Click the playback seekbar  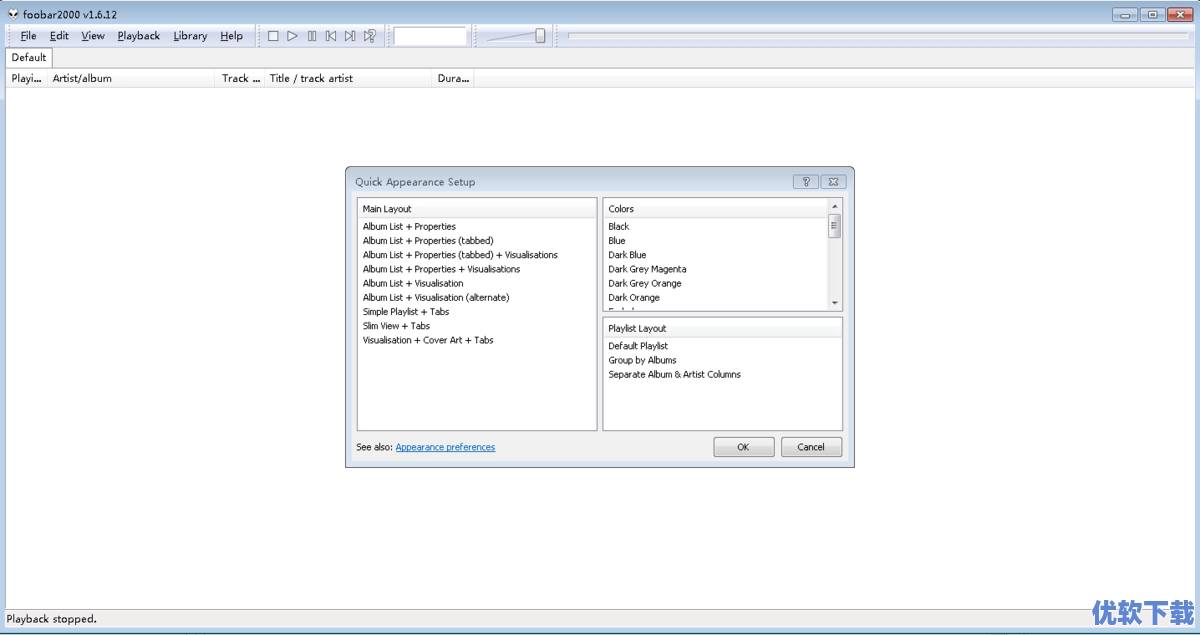tap(877, 36)
